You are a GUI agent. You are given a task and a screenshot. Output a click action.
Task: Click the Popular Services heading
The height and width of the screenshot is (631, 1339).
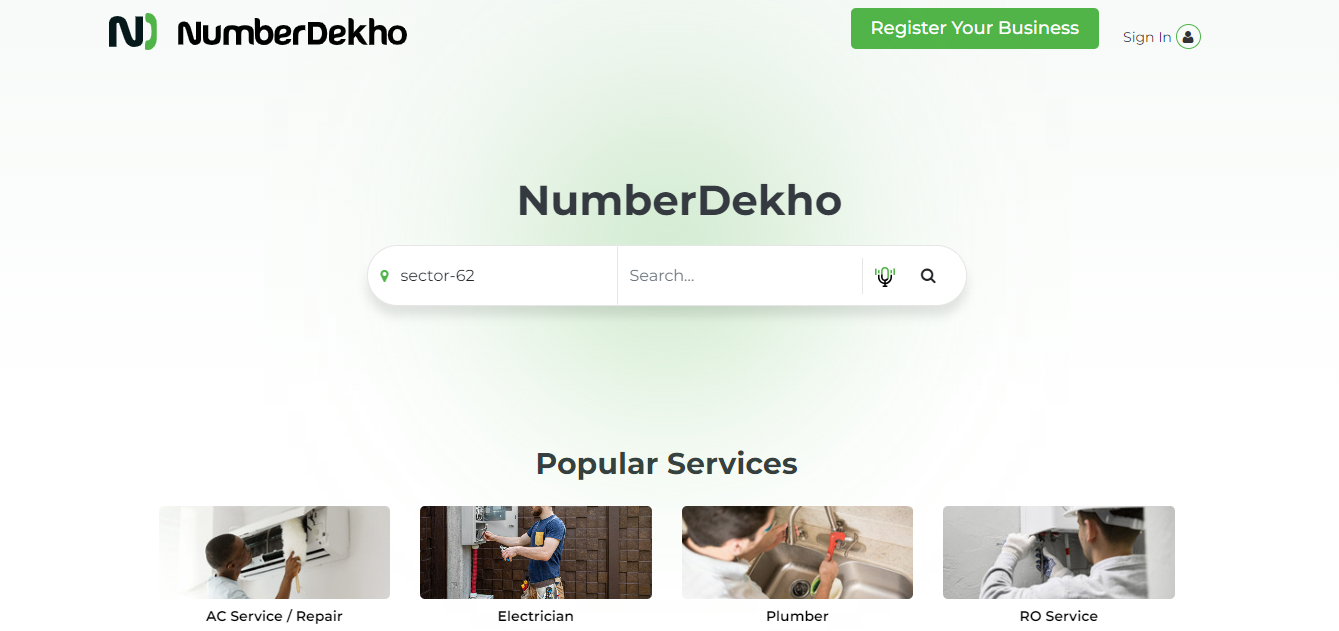coord(667,464)
